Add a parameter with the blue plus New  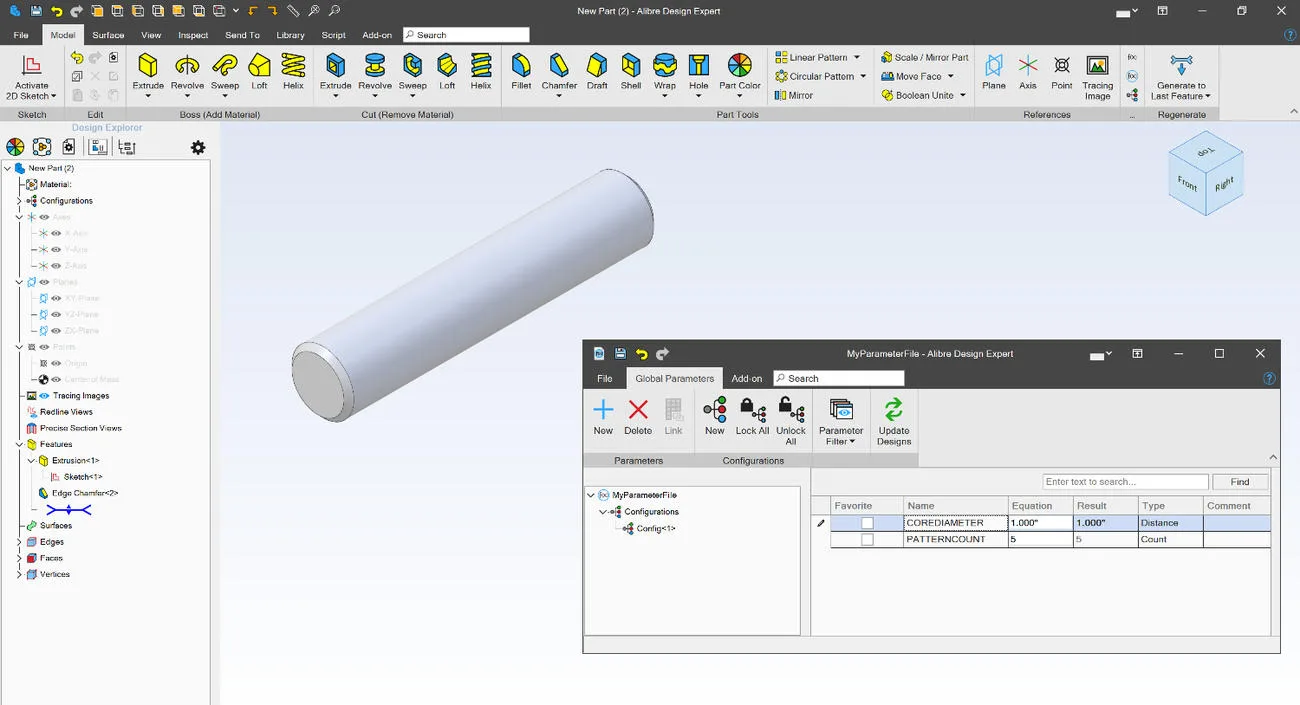pos(603,416)
